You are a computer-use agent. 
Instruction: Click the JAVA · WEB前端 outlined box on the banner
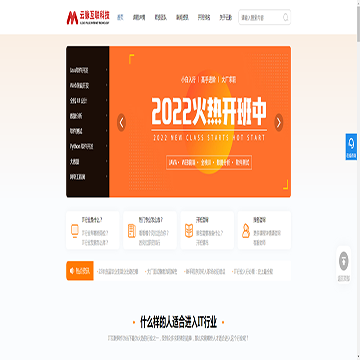209,163
